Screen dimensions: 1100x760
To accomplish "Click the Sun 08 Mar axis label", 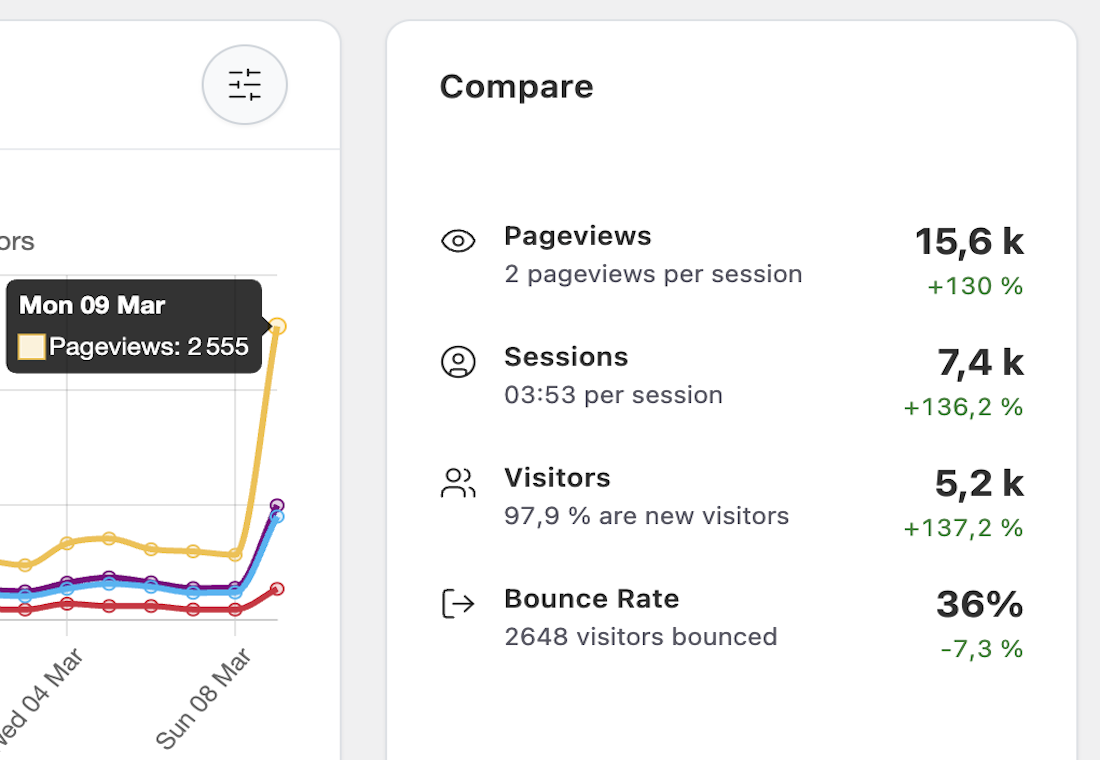I will point(205,698).
